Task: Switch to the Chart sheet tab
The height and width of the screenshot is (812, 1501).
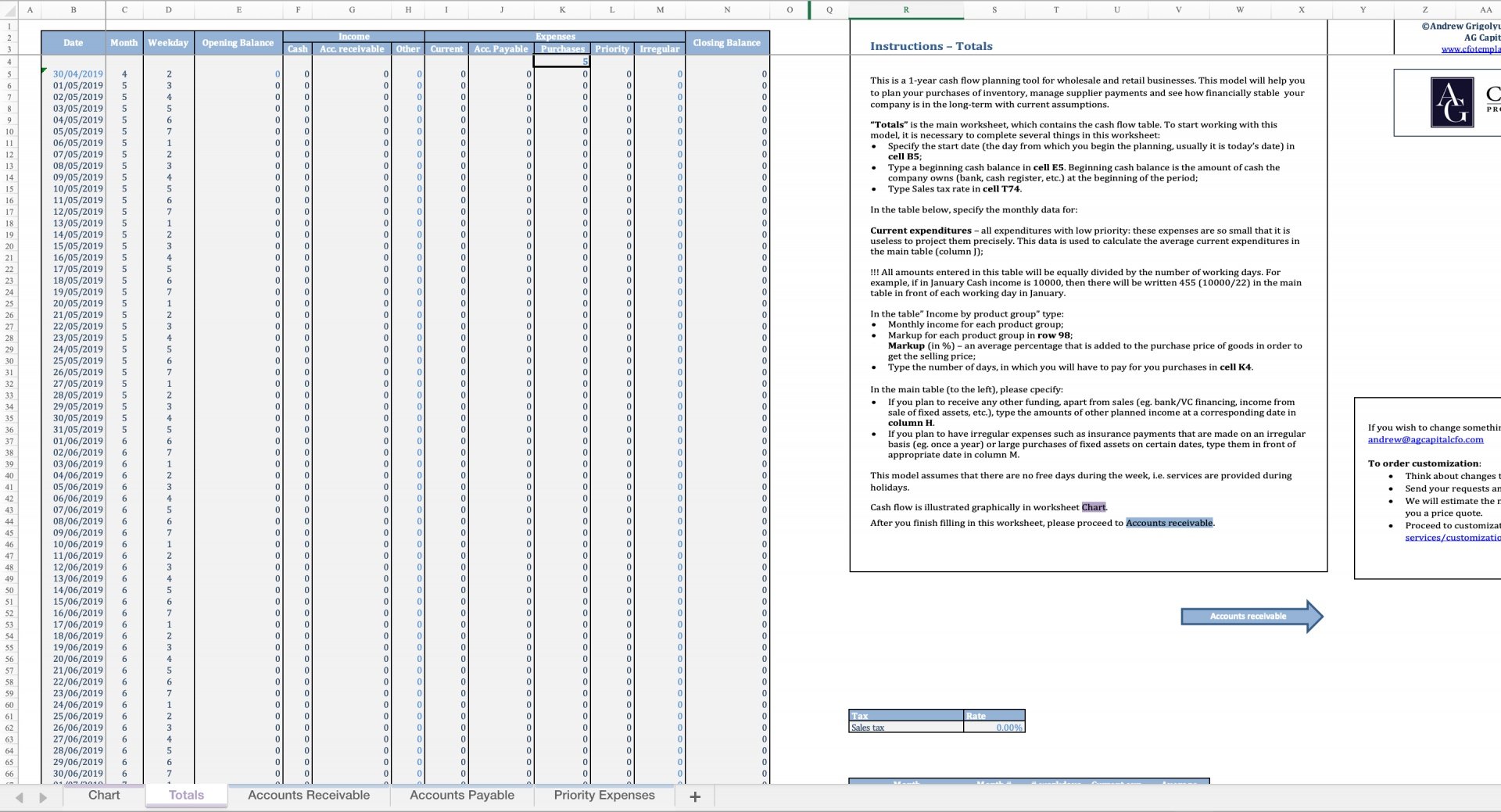Action: pos(104,795)
